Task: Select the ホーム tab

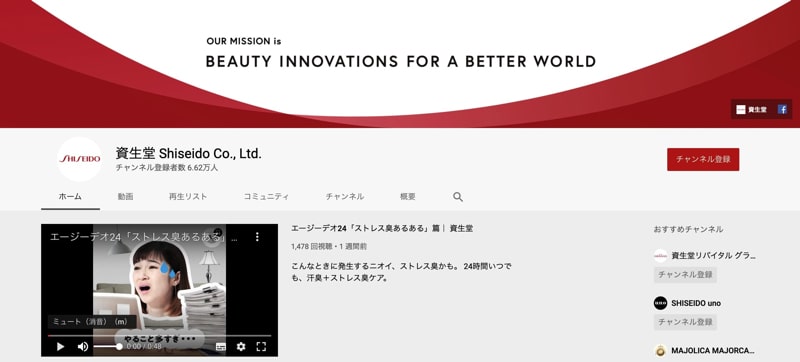Action: pyautogui.click(x=70, y=197)
